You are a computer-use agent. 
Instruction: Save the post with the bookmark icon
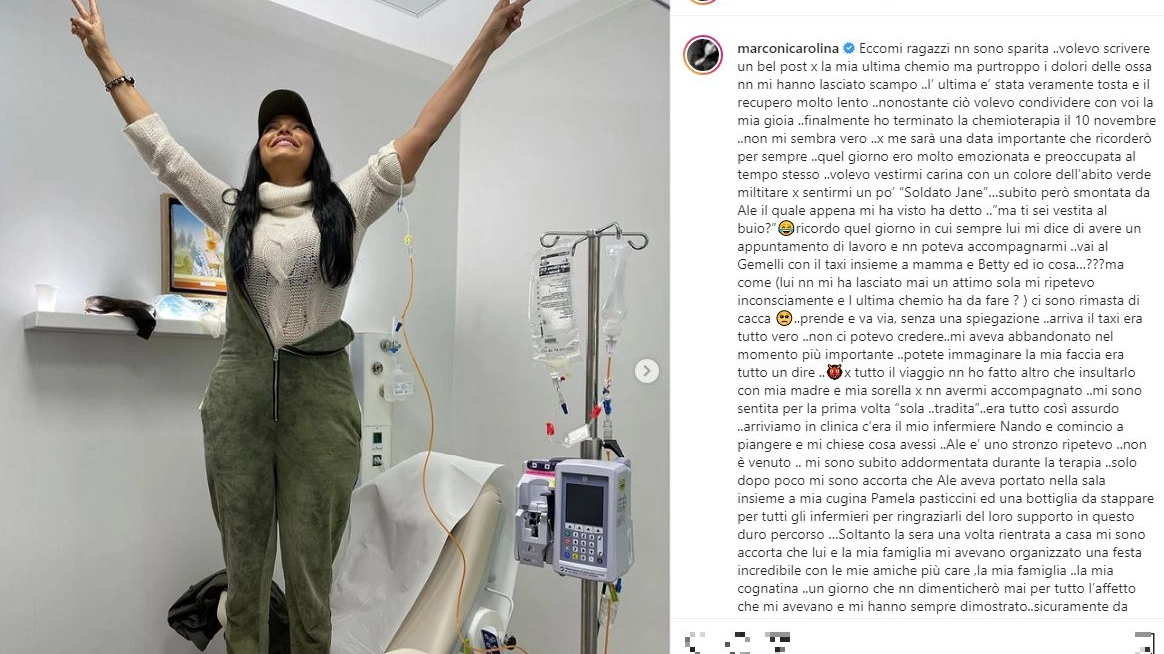click(1145, 643)
